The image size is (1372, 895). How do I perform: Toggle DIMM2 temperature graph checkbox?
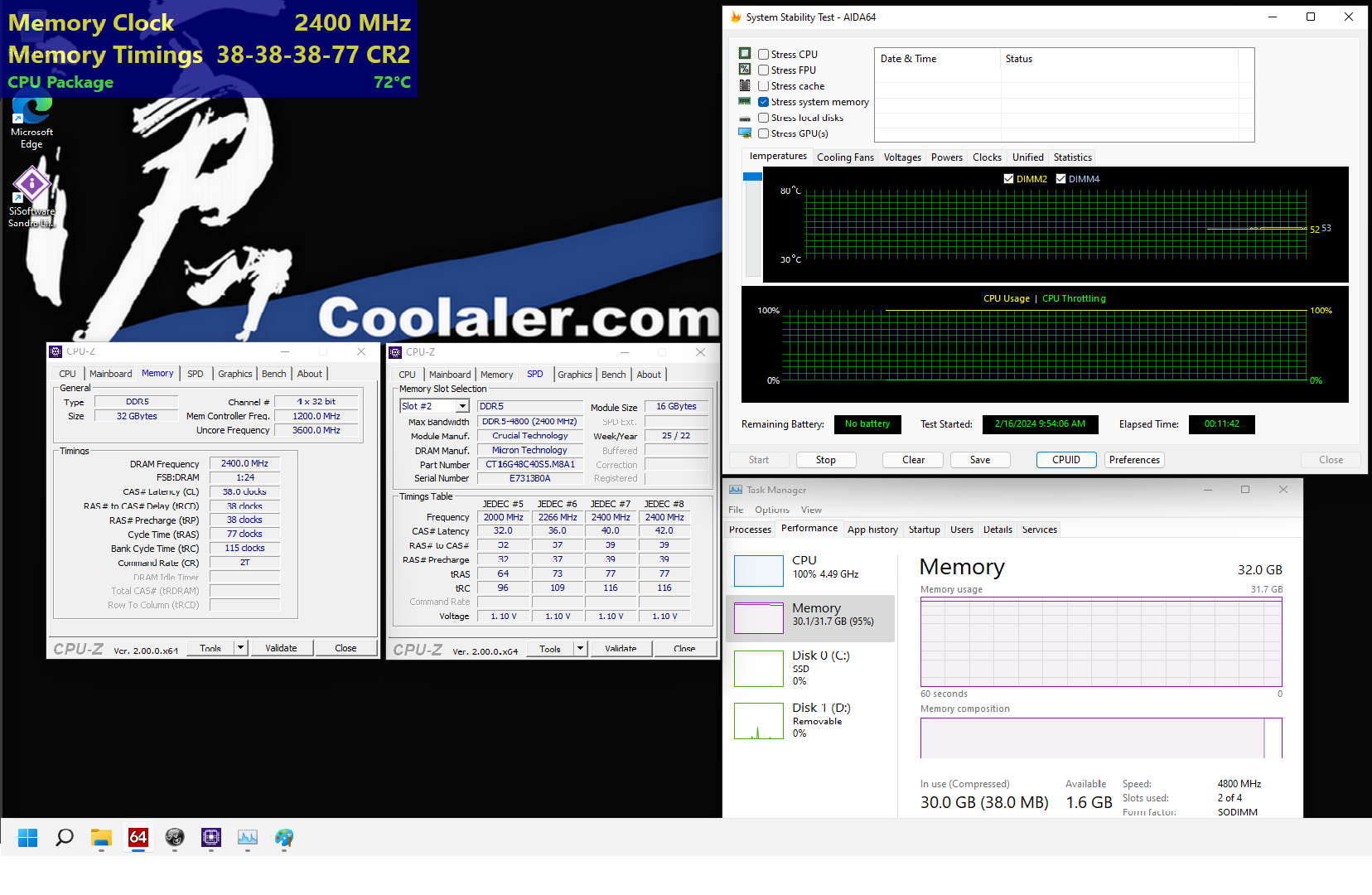[x=1008, y=178]
